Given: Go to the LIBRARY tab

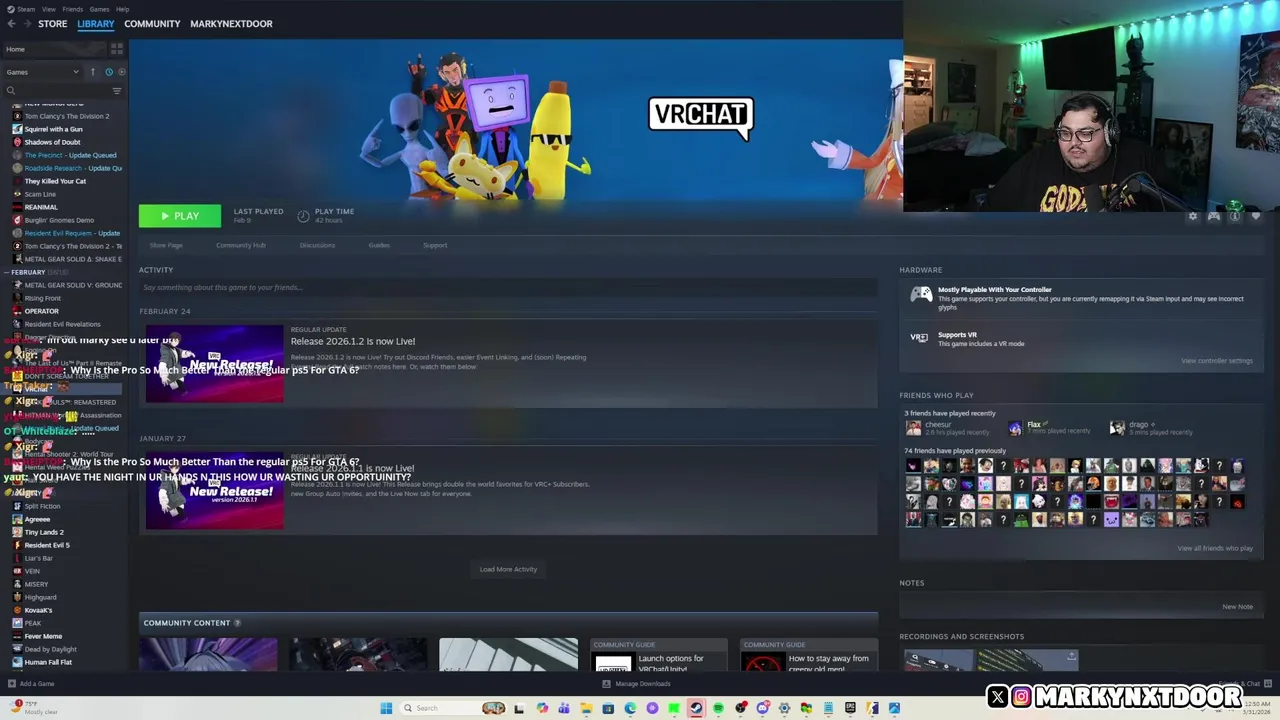Looking at the screenshot, I should (x=96, y=23).
